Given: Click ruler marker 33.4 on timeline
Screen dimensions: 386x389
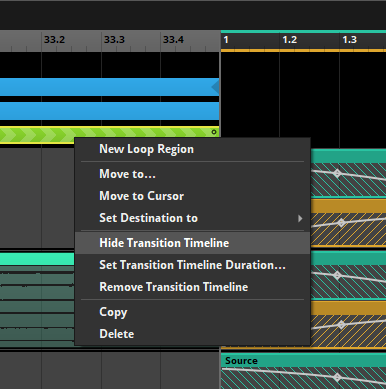Looking at the screenshot, I should [173, 40].
